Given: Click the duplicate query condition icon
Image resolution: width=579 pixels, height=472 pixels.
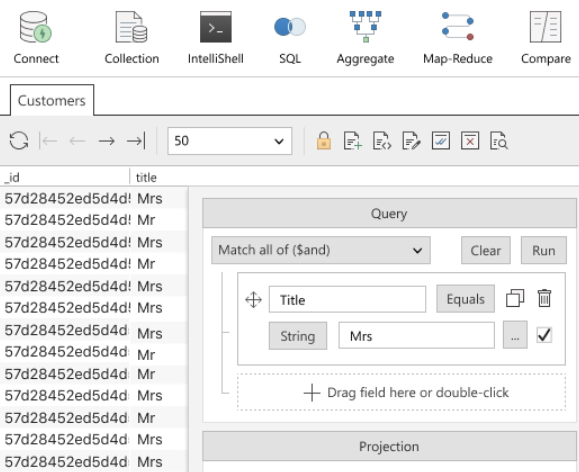Looking at the screenshot, I should click(x=515, y=298).
